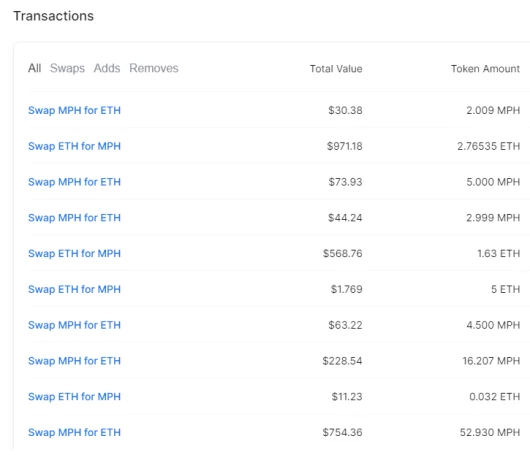The image size is (530, 455).
Task: Sort by the Total Value column header
Action: 336,69
